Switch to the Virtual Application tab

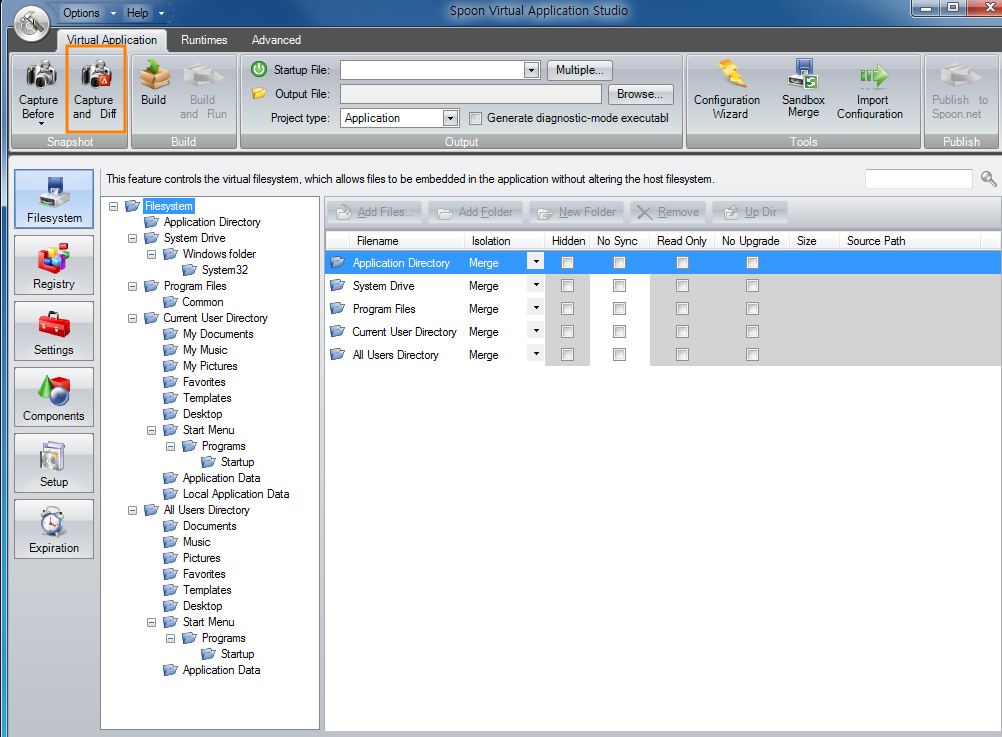[x=112, y=40]
